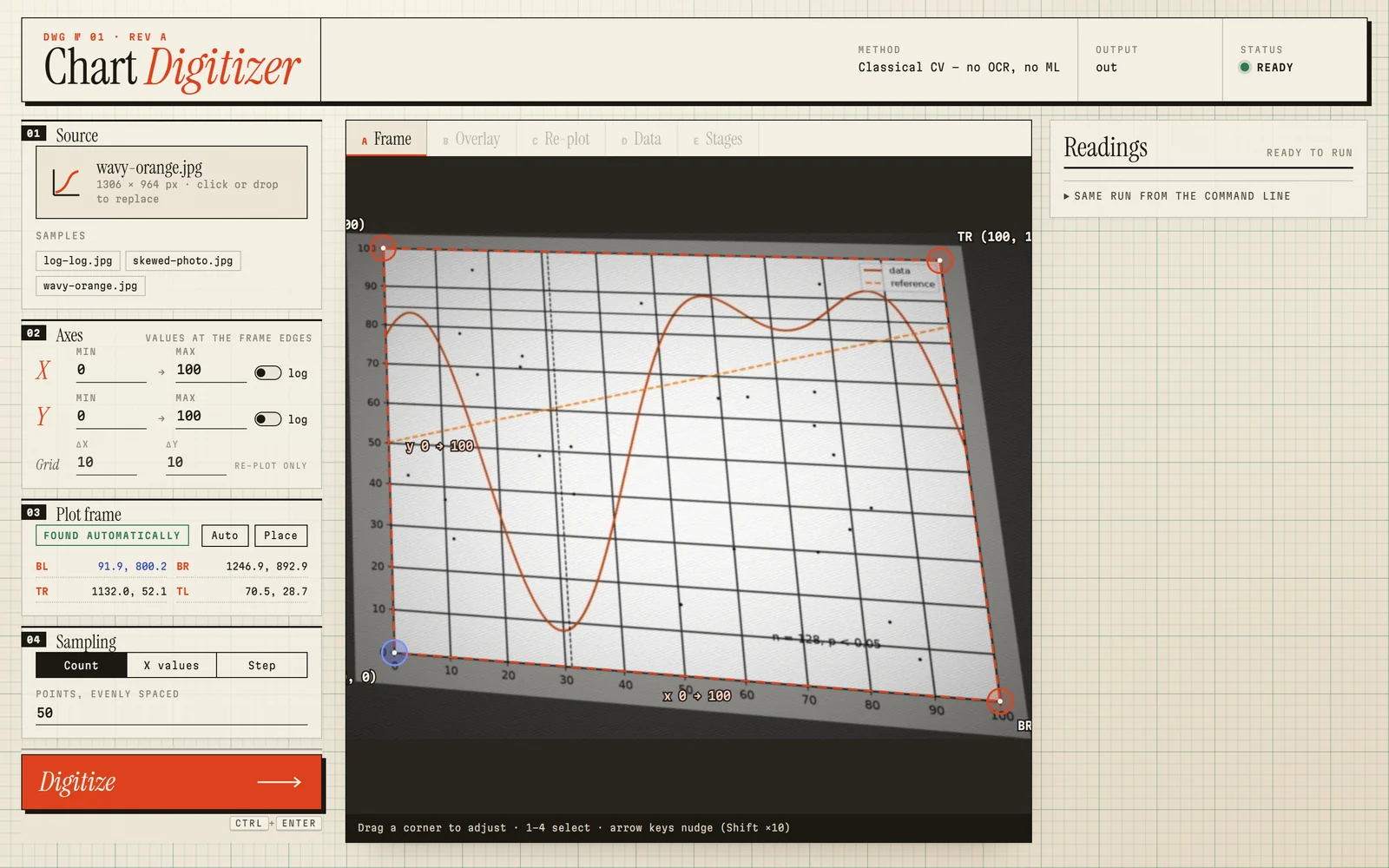Select the top-left red corner handle

click(x=384, y=248)
